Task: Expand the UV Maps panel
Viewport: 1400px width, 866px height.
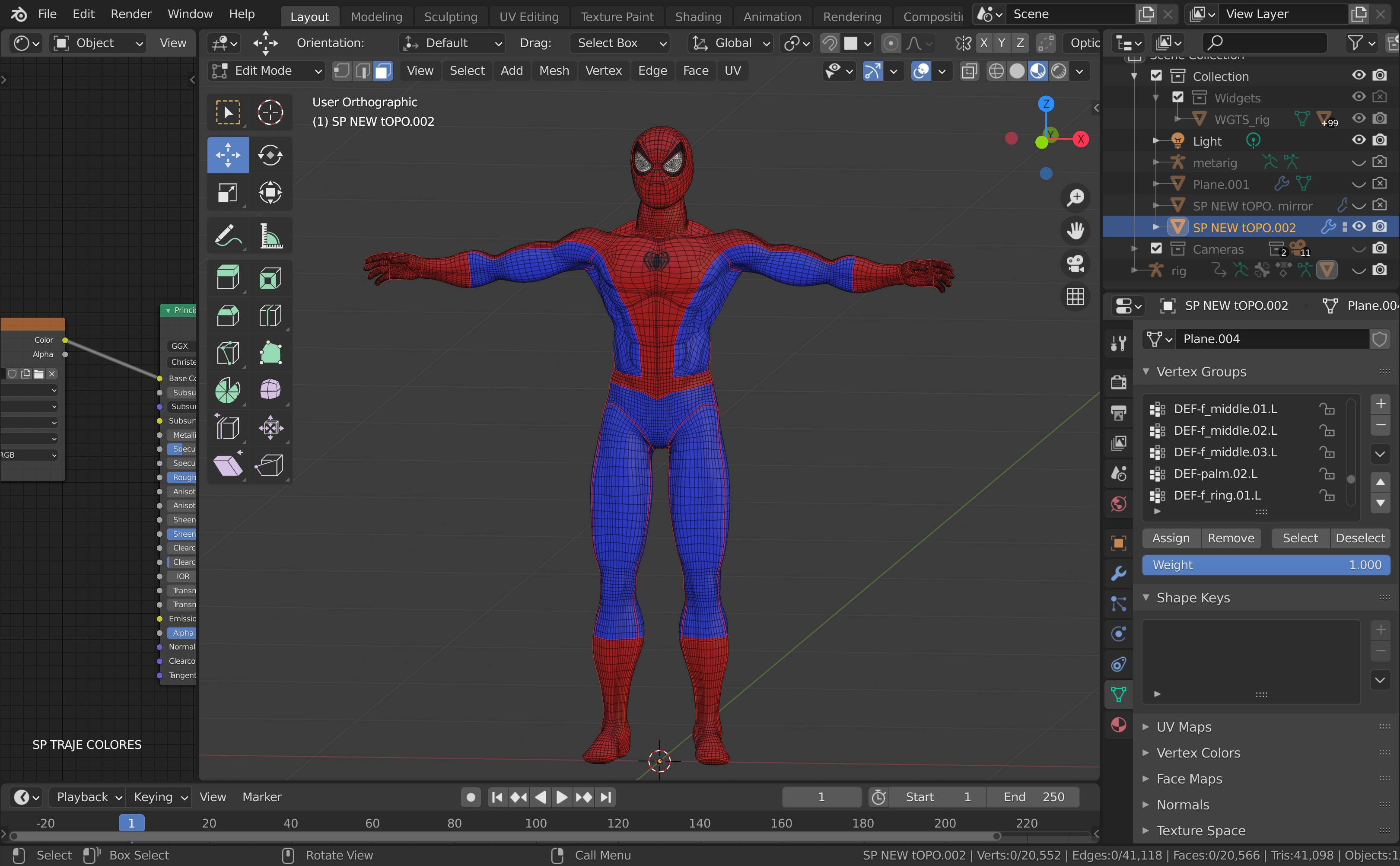Action: (x=1184, y=727)
